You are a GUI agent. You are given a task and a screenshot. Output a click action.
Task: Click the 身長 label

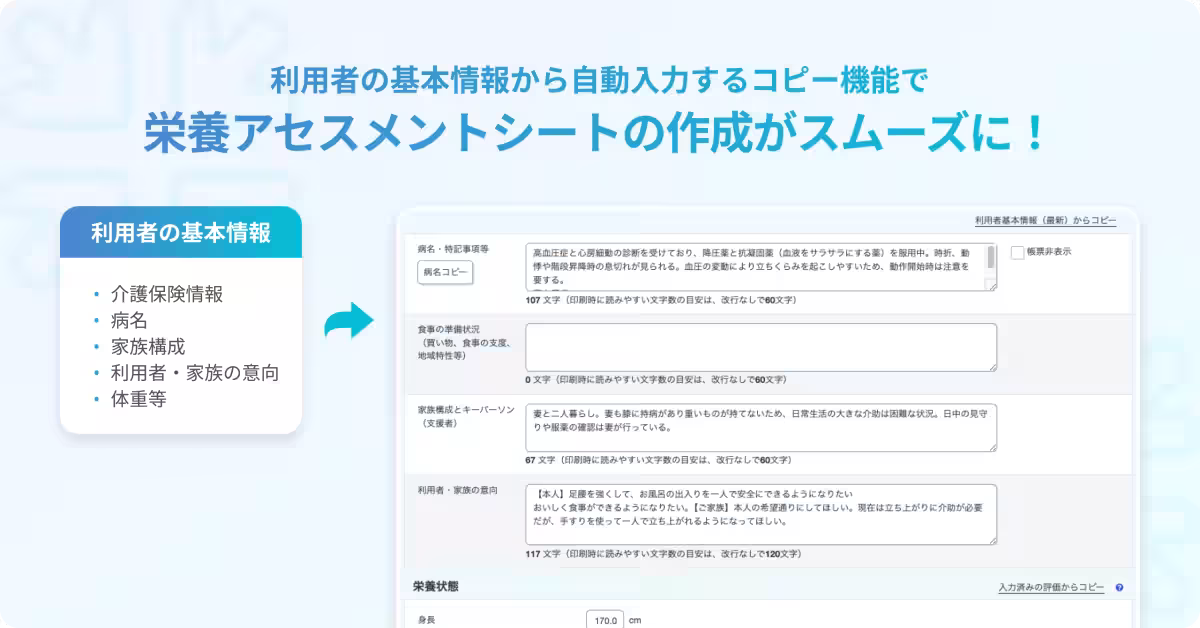pos(428,620)
